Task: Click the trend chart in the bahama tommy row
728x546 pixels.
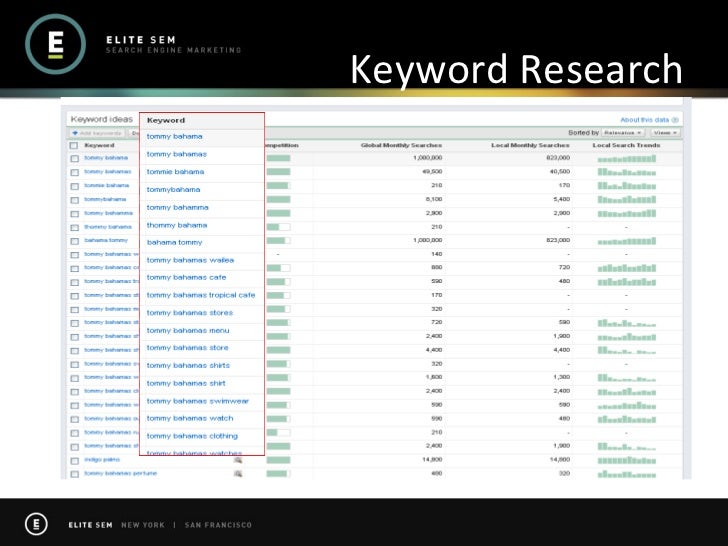Action: pos(627,241)
